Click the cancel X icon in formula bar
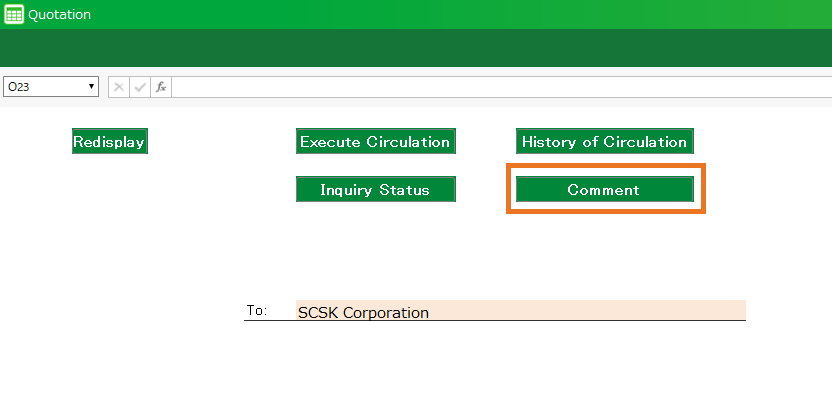Image resolution: width=832 pixels, height=409 pixels. [x=119, y=87]
